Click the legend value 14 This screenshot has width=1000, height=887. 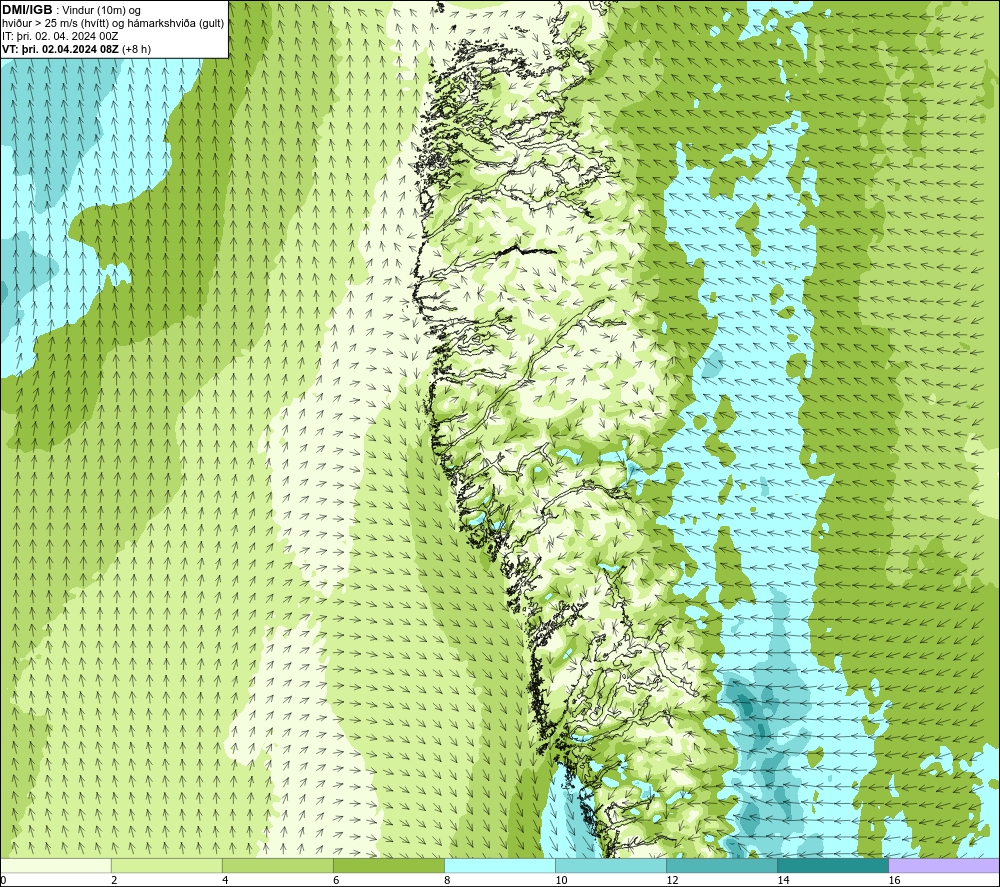[x=783, y=881]
